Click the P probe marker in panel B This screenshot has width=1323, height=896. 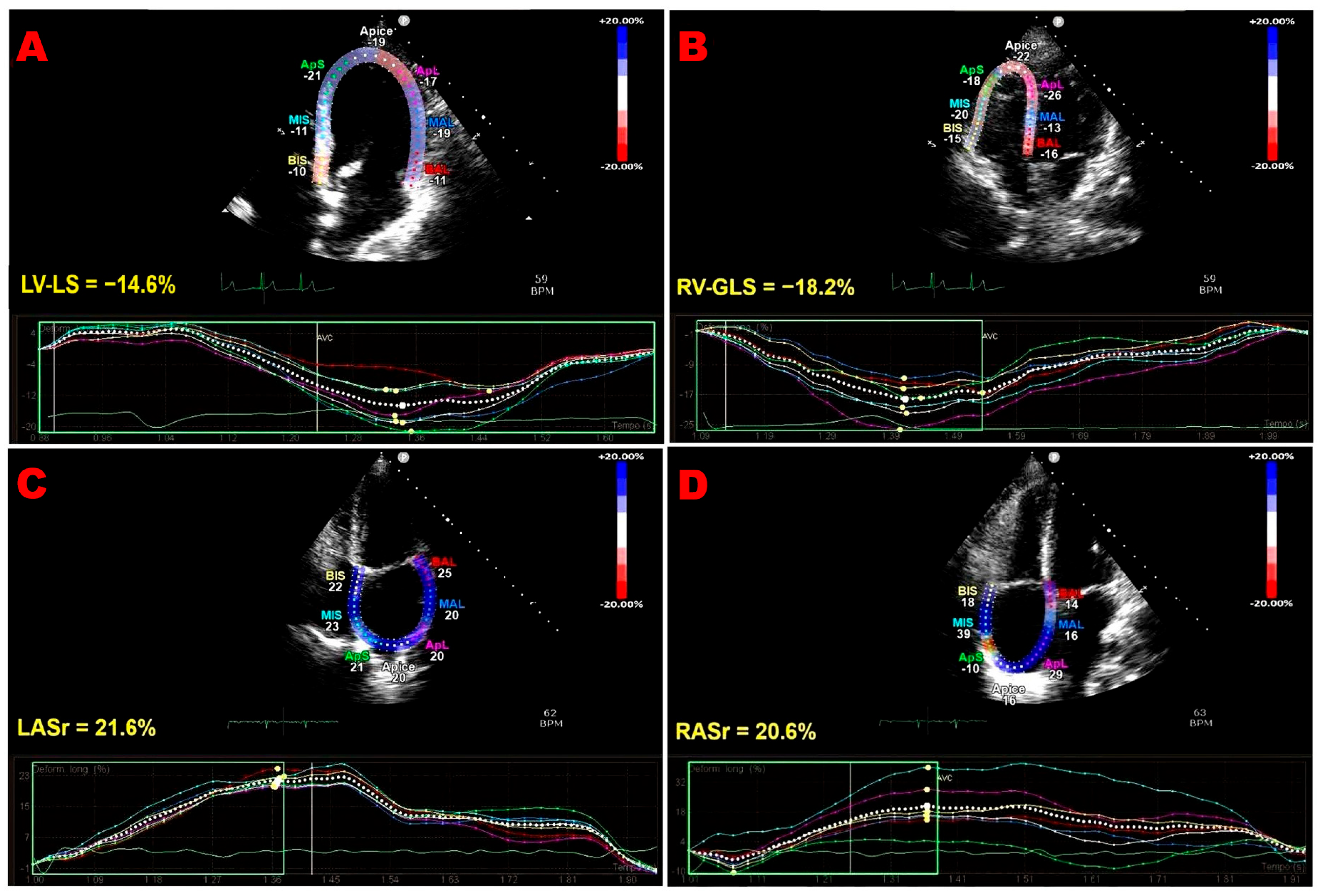[1058, 22]
